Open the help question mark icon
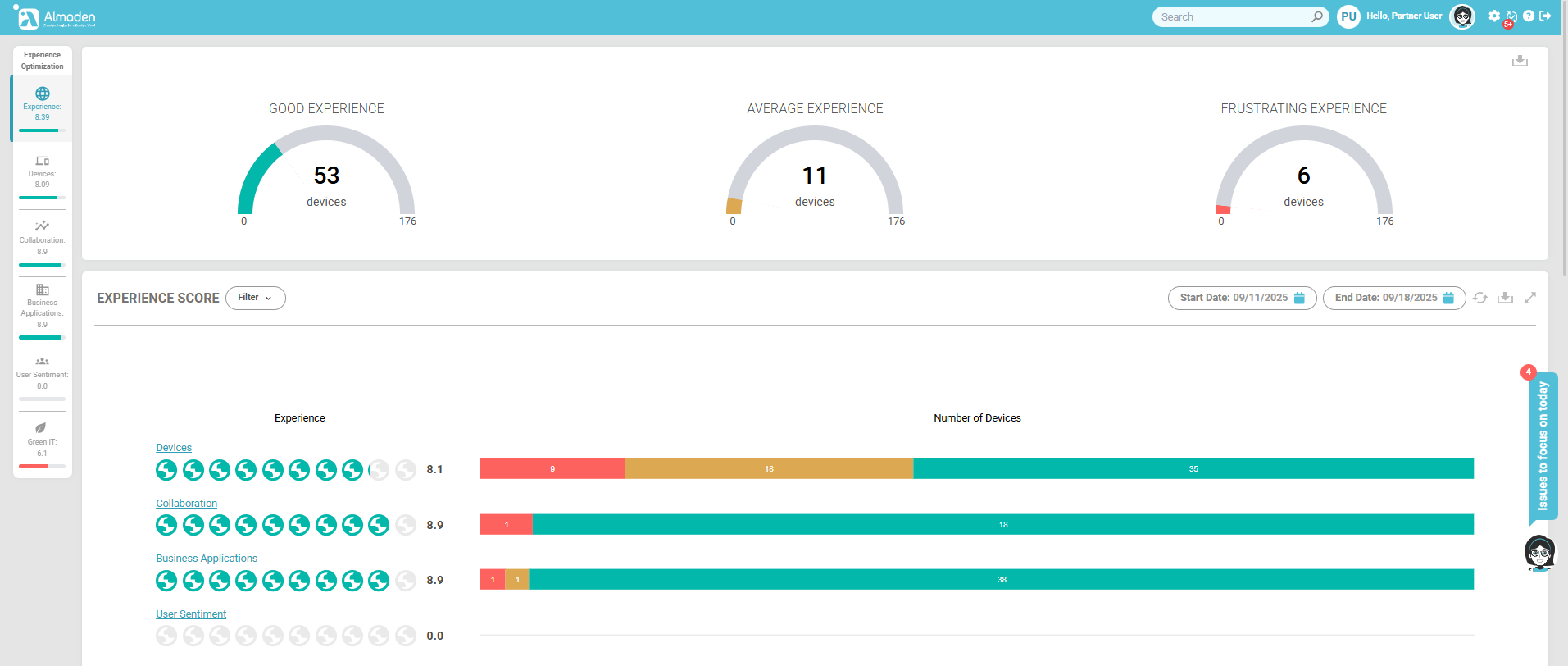Image resolution: width=1568 pixels, height=666 pixels. (x=1529, y=16)
